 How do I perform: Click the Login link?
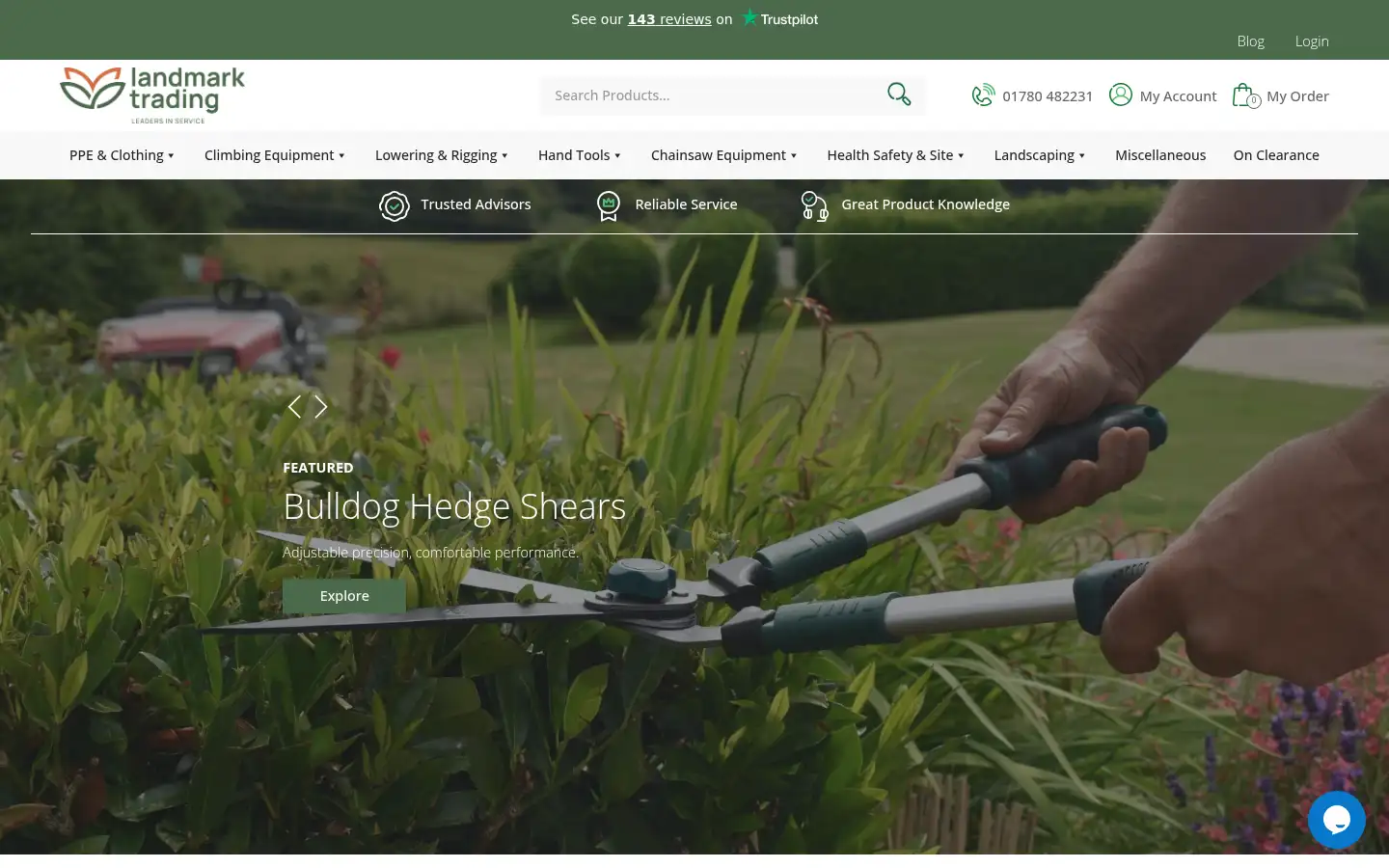(x=1312, y=41)
